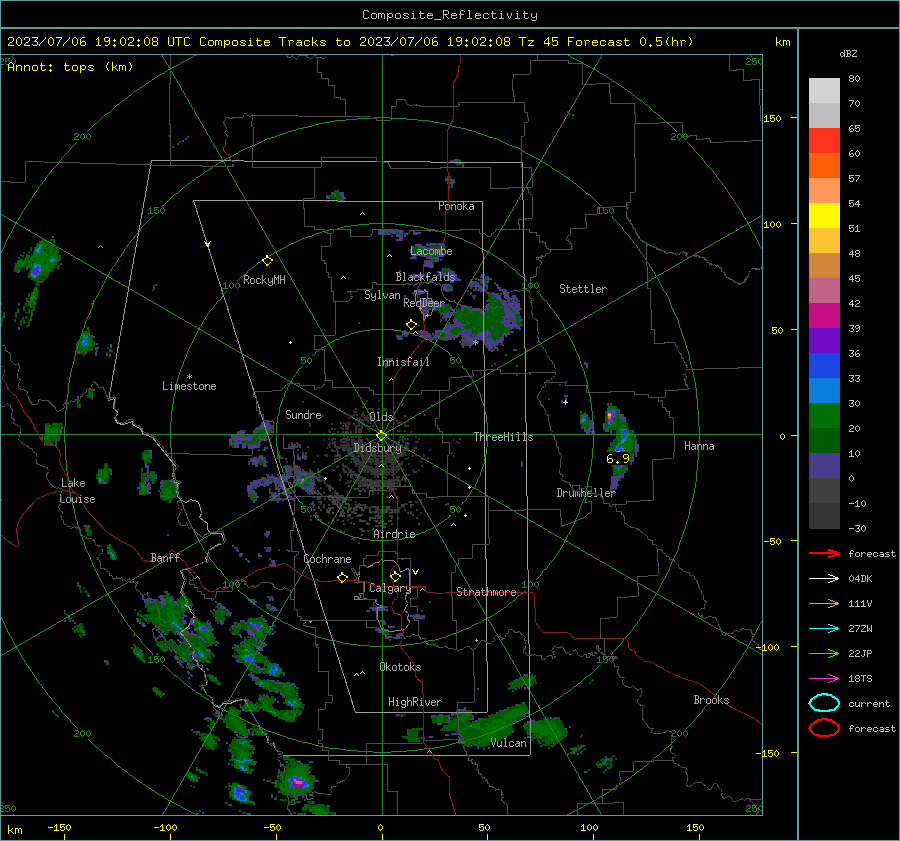900x841 pixels.
Task: Select the Strathmore label
Action: tap(486, 592)
